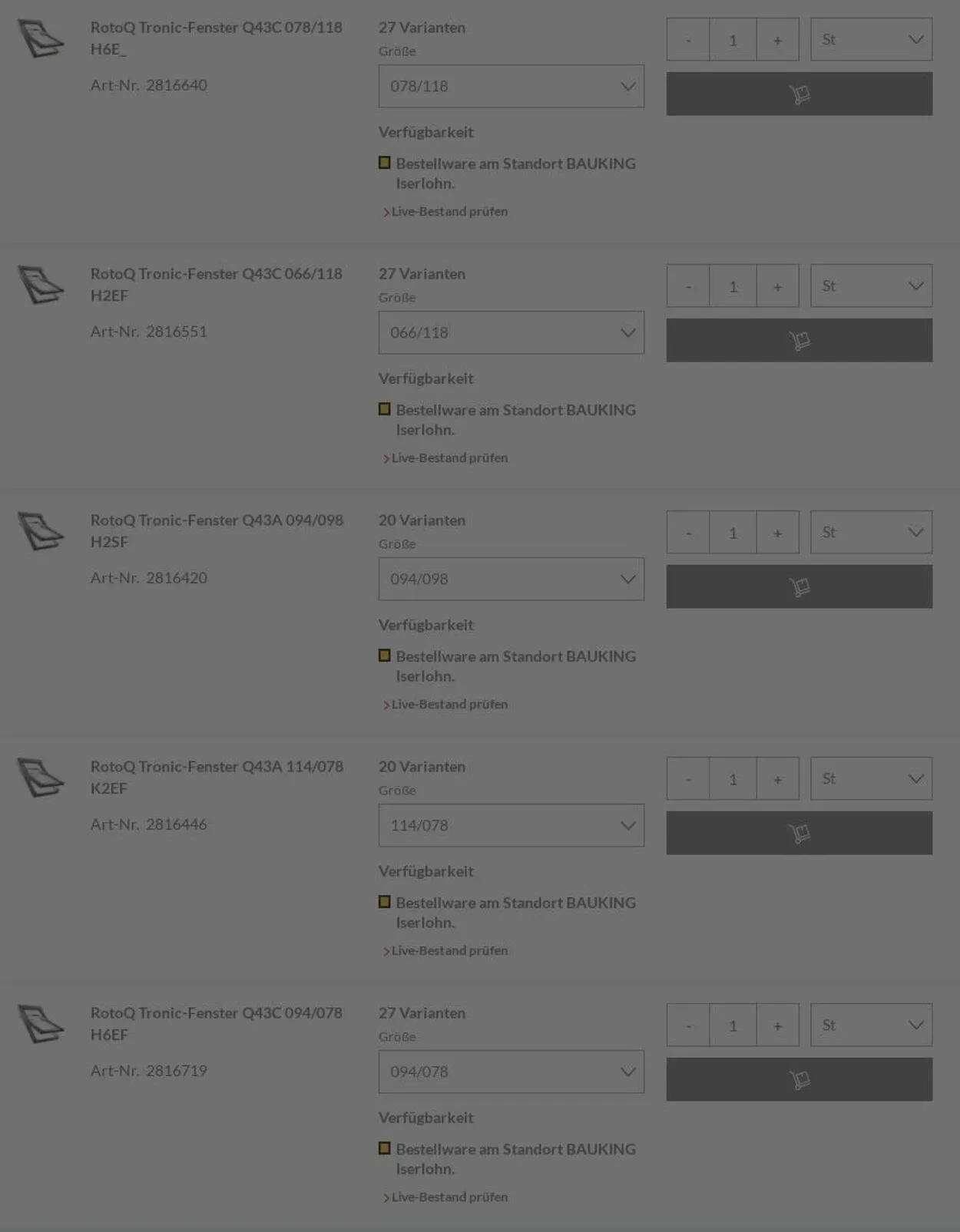Add RotoQ Q43A 114/078 to cart
The height and width of the screenshot is (1232, 960).
(799, 833)
